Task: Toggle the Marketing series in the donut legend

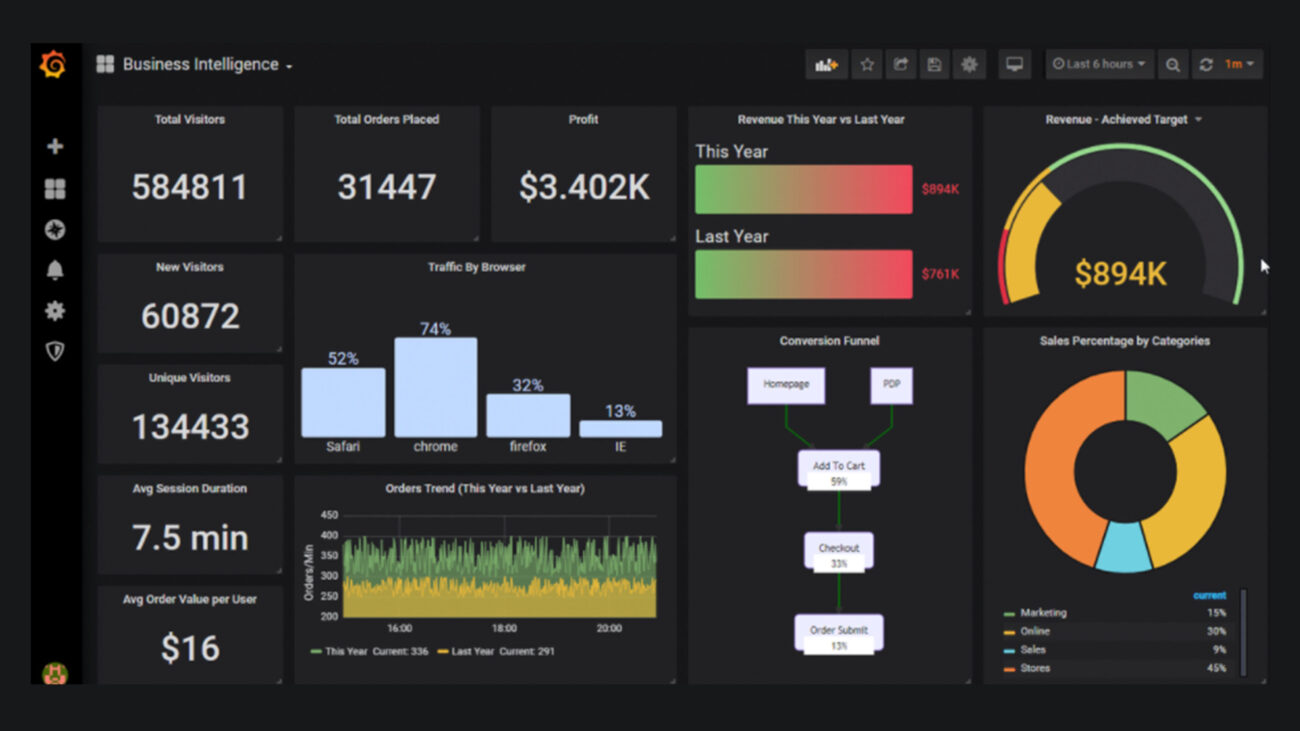Action: pos(1041,612)
